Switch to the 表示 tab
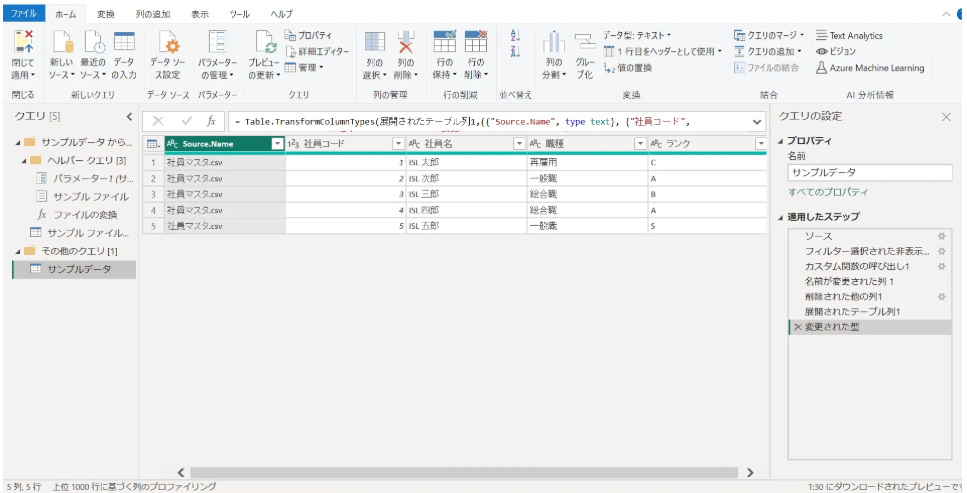Viewport: 967px width, 493px height. click(200, 14)
